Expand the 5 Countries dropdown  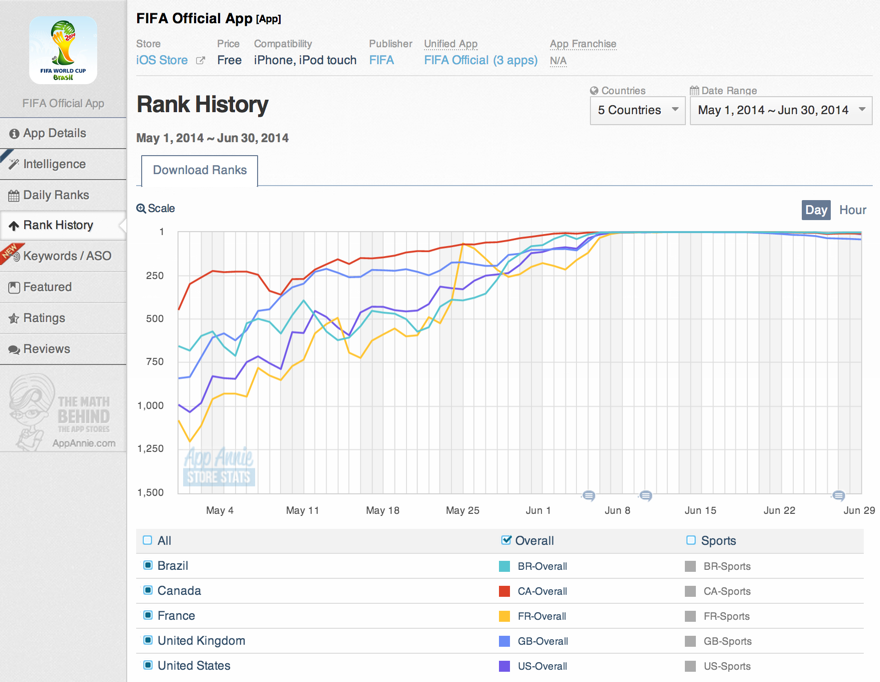638,110
